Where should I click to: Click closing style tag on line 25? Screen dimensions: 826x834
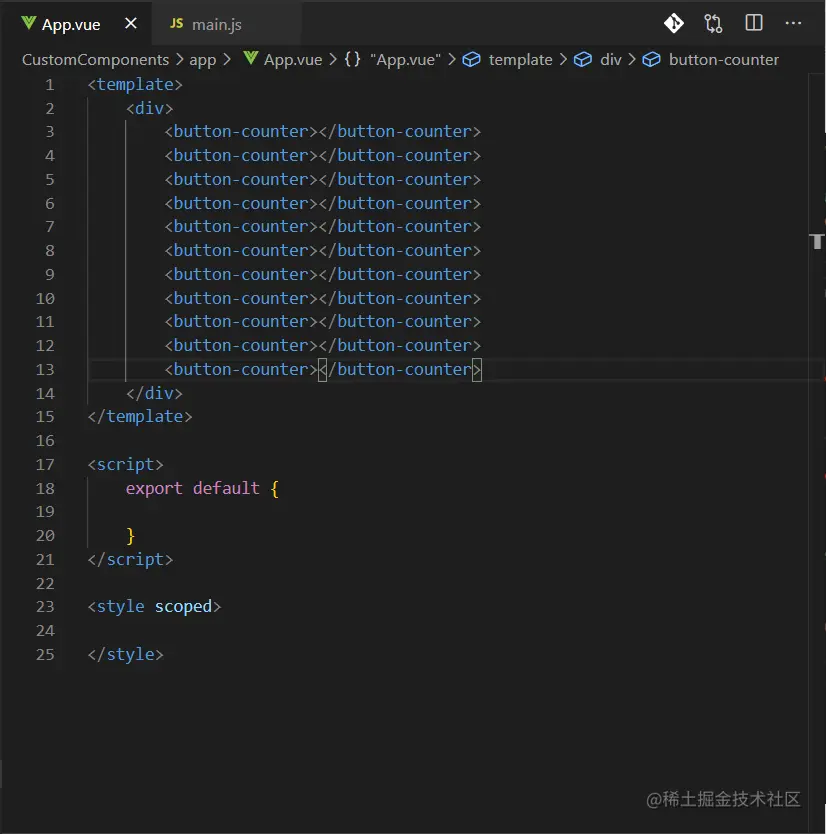click(x=126, y=655)
